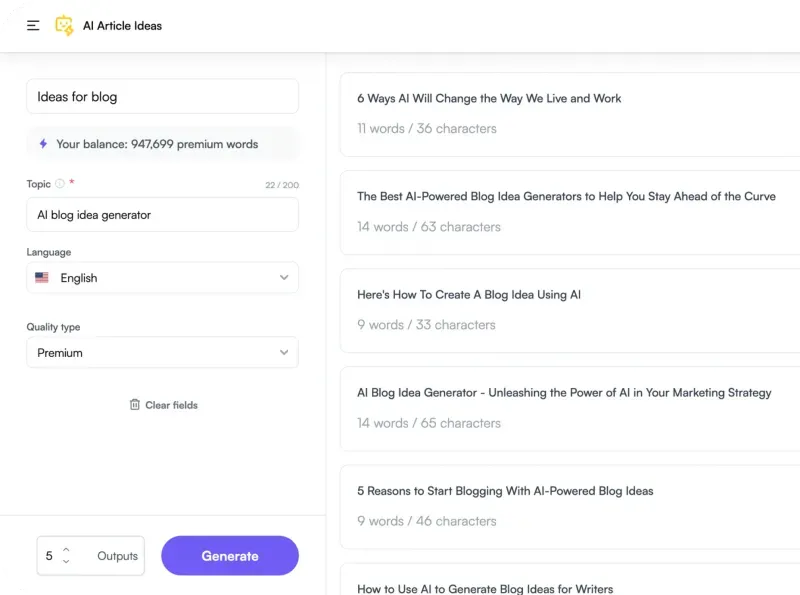The height and width of the screenshot is (595, 800).
Task: Select the Unleashing the Power of AI result
Action: coord(570,409)
